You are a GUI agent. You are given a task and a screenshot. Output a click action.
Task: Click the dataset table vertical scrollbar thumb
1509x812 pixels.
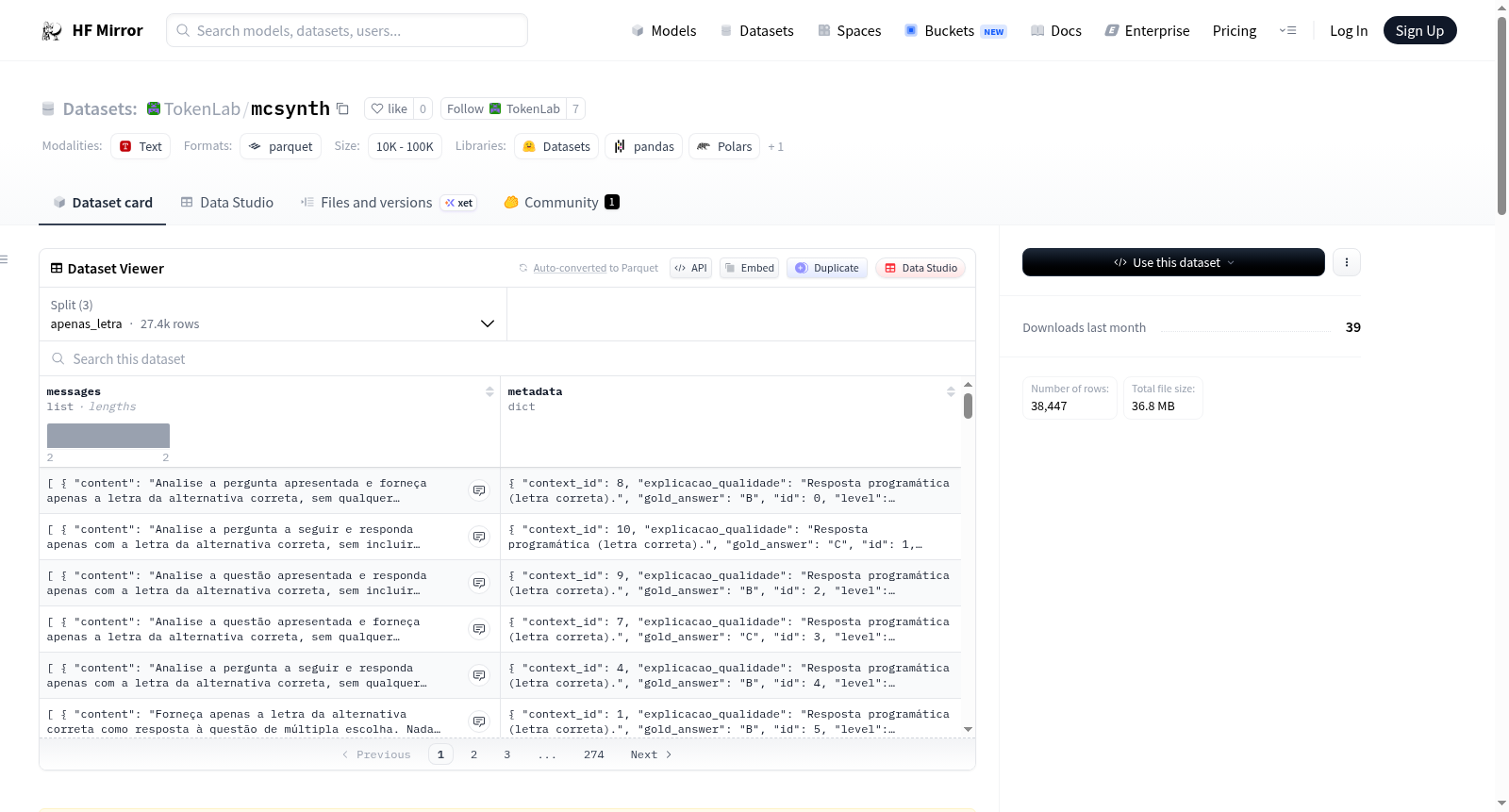tap(968, 406)
